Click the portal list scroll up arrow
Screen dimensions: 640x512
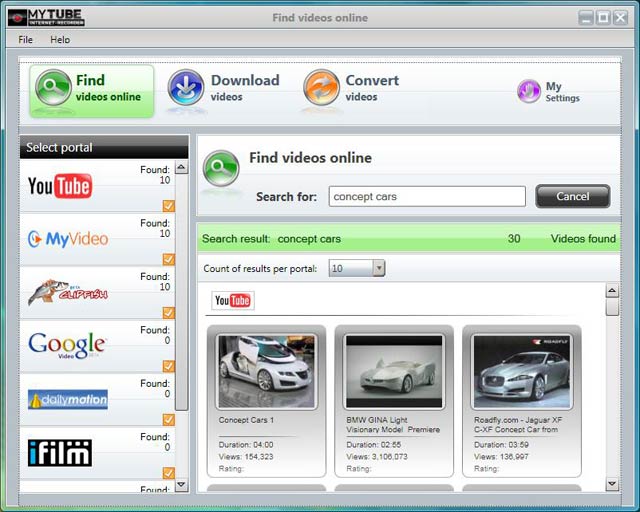(182, 167)
